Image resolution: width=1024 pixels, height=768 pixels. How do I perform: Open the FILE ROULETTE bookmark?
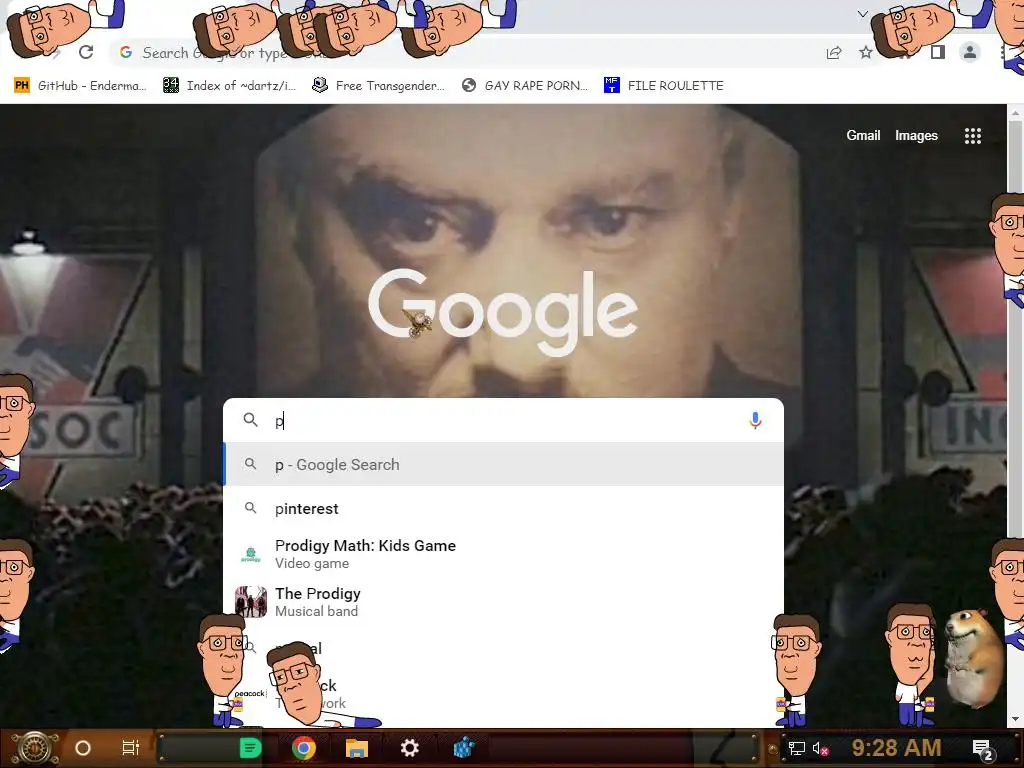pyautogui.click(x=664, y=86)
